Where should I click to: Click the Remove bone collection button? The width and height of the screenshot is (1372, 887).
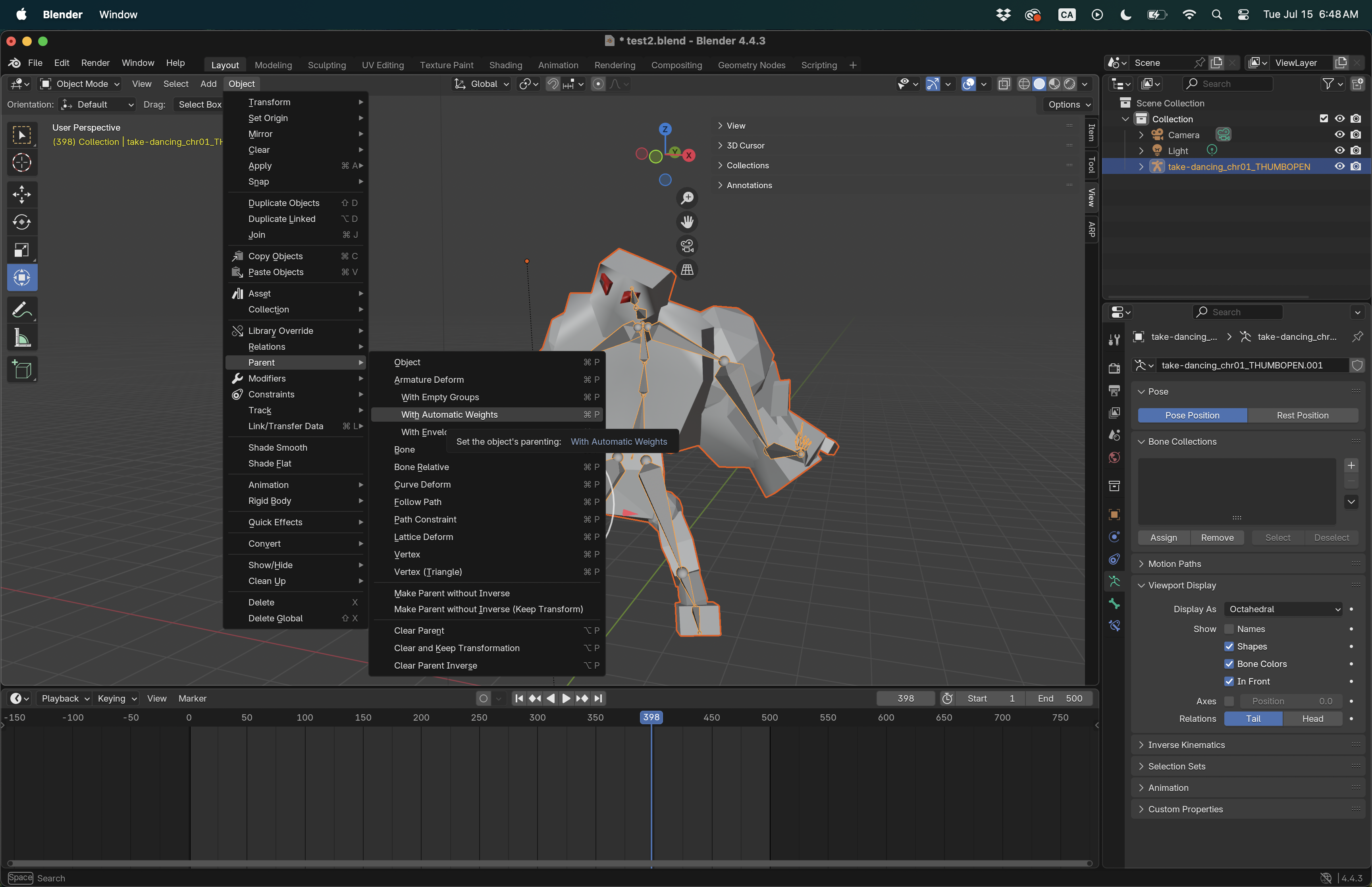click(x=1217, y=537)
